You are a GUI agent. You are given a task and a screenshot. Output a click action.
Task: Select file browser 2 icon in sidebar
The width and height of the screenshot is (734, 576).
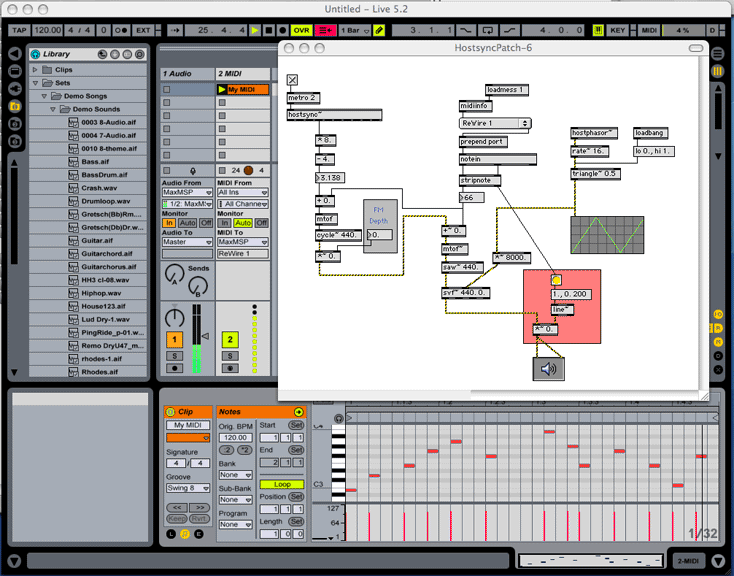click(x=15, y=124)
